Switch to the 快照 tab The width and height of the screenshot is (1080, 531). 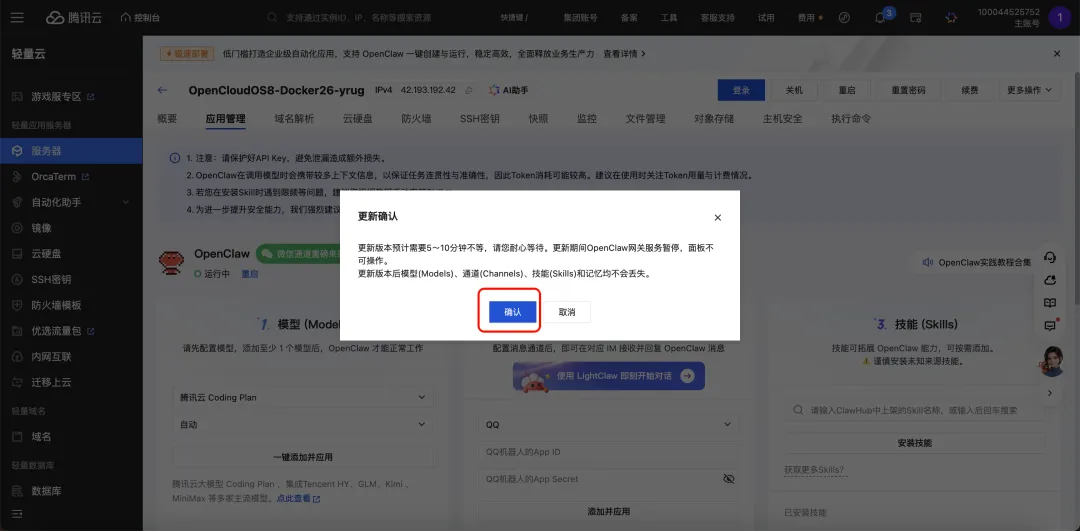(539, 118)
